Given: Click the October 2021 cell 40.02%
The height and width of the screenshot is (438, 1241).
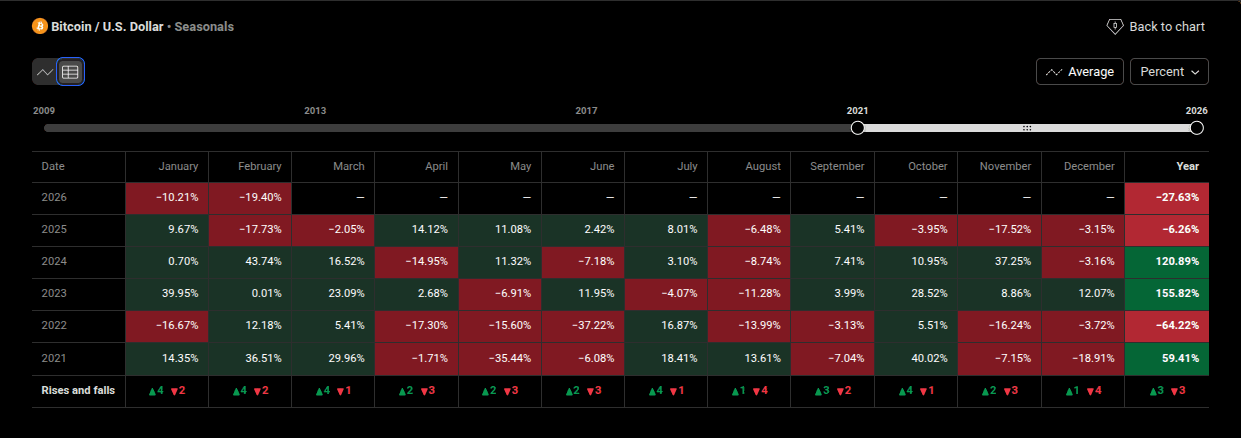Looking at the screenshot, I should coord(915,357).
